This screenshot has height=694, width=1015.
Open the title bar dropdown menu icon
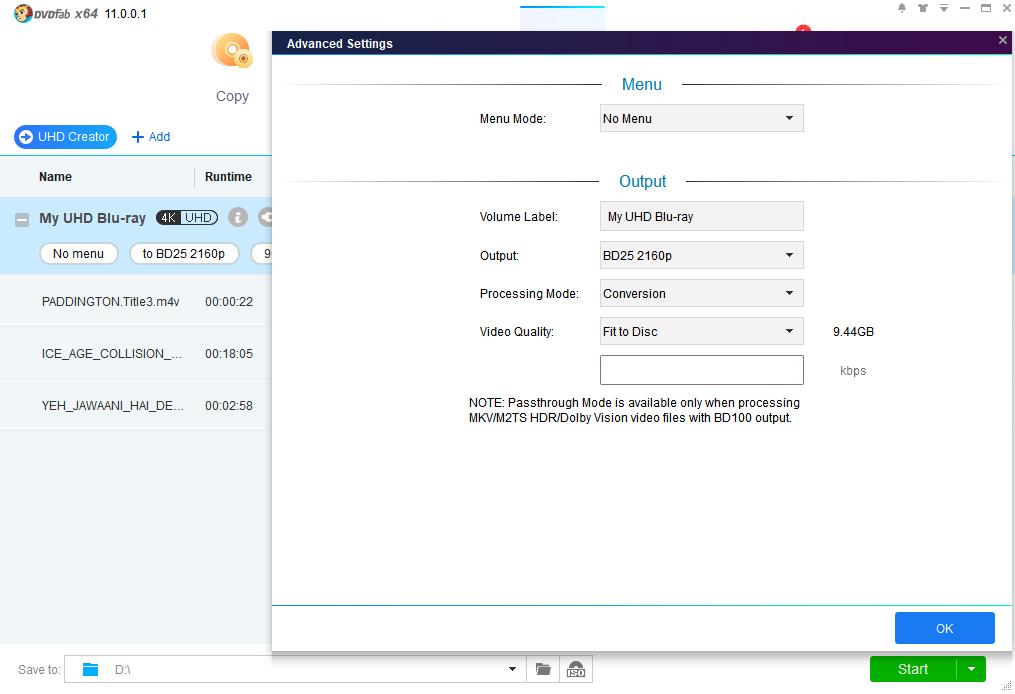pyautogui.click(x=944, y=8)
